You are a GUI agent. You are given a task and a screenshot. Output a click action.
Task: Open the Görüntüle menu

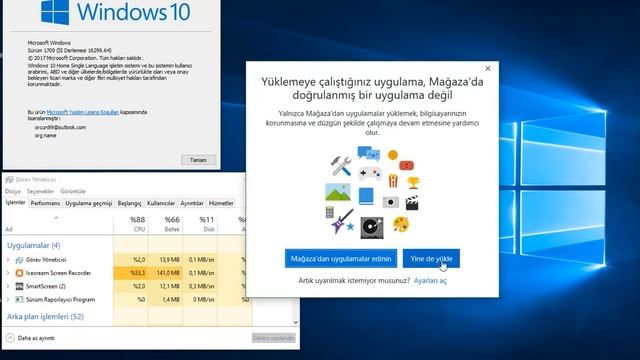(x=73, y=191)
